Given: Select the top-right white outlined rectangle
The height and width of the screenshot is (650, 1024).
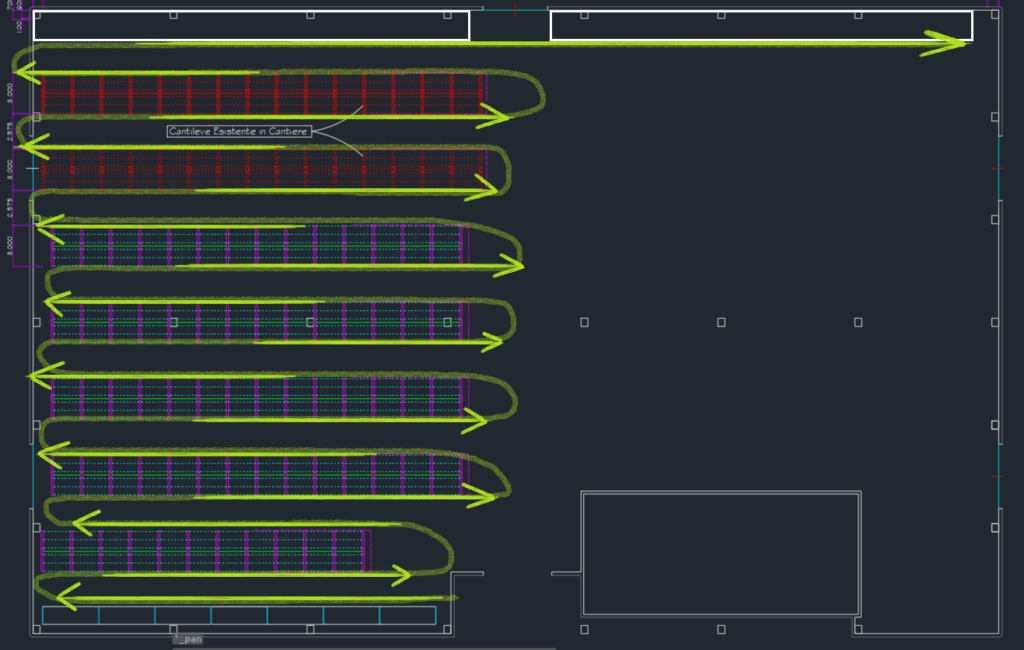Looking at the screenshot, I should (760, 26).
